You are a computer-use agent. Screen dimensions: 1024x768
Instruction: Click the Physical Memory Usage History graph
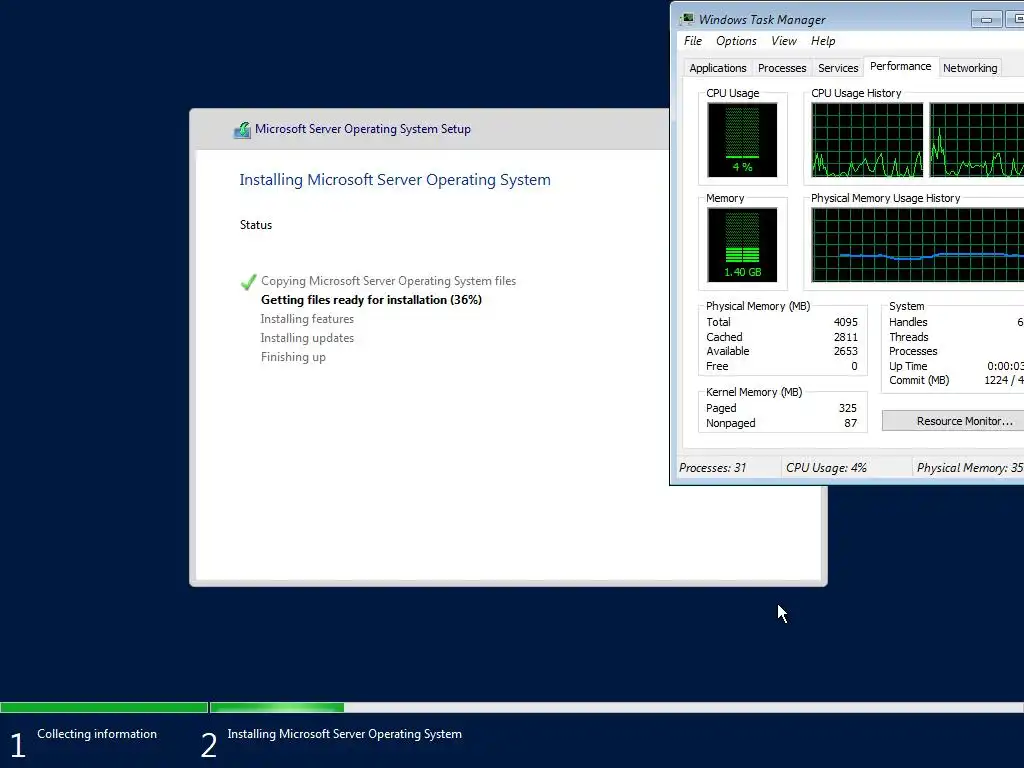pyautogui.click(x=918, y=245)
